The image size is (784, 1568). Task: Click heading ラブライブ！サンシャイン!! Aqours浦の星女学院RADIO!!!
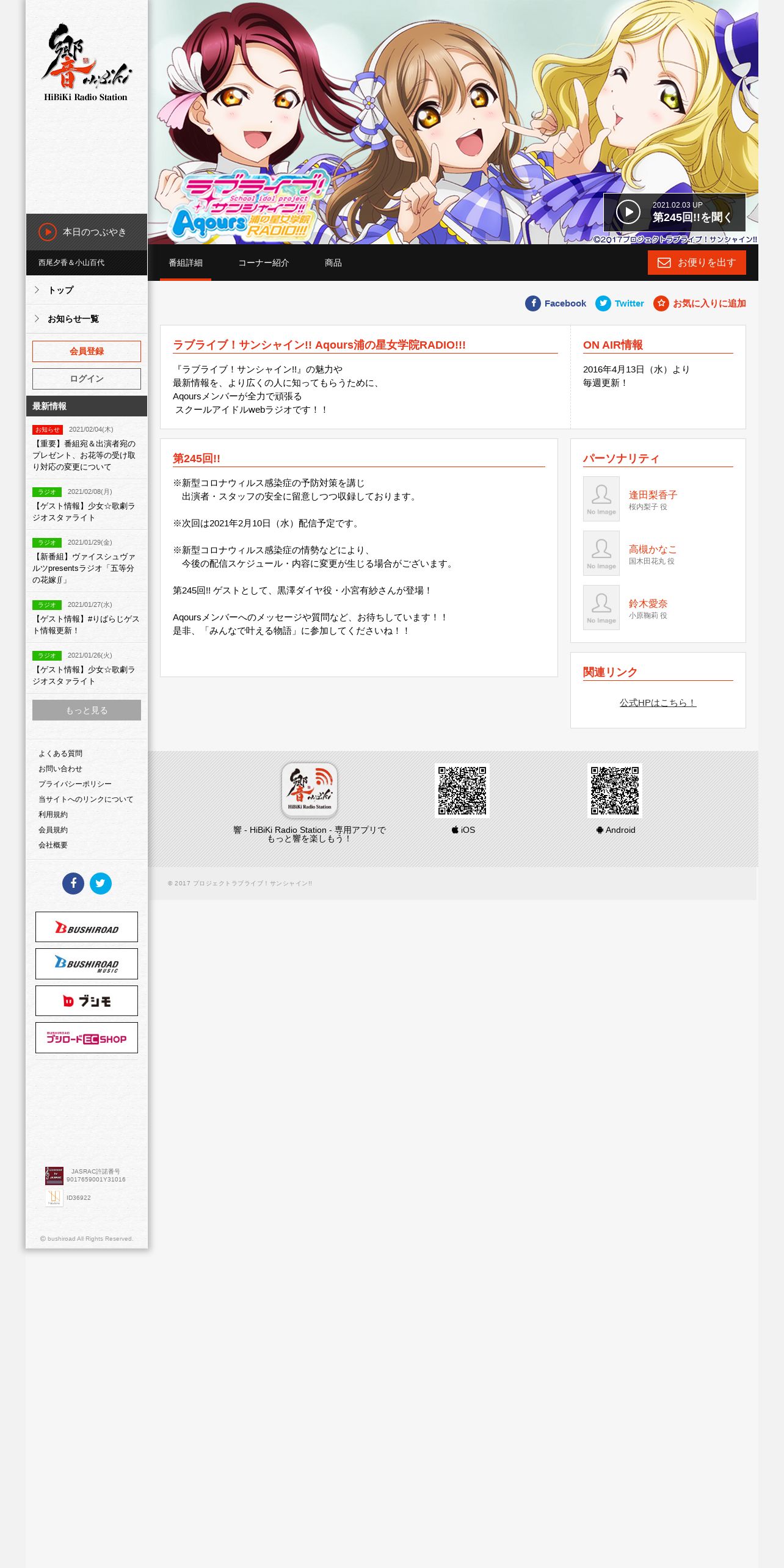pos(319,345)
